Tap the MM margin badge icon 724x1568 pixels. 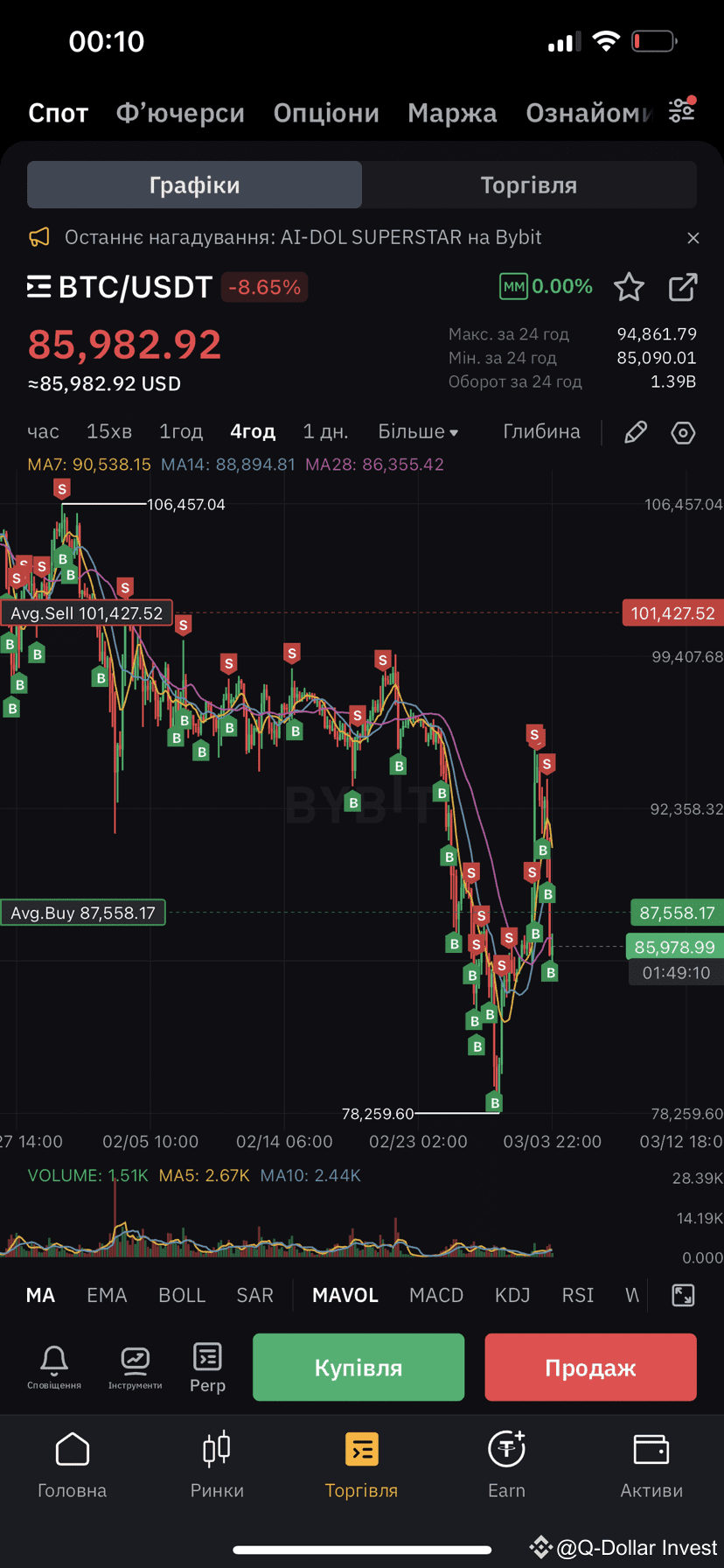point(514,286)
